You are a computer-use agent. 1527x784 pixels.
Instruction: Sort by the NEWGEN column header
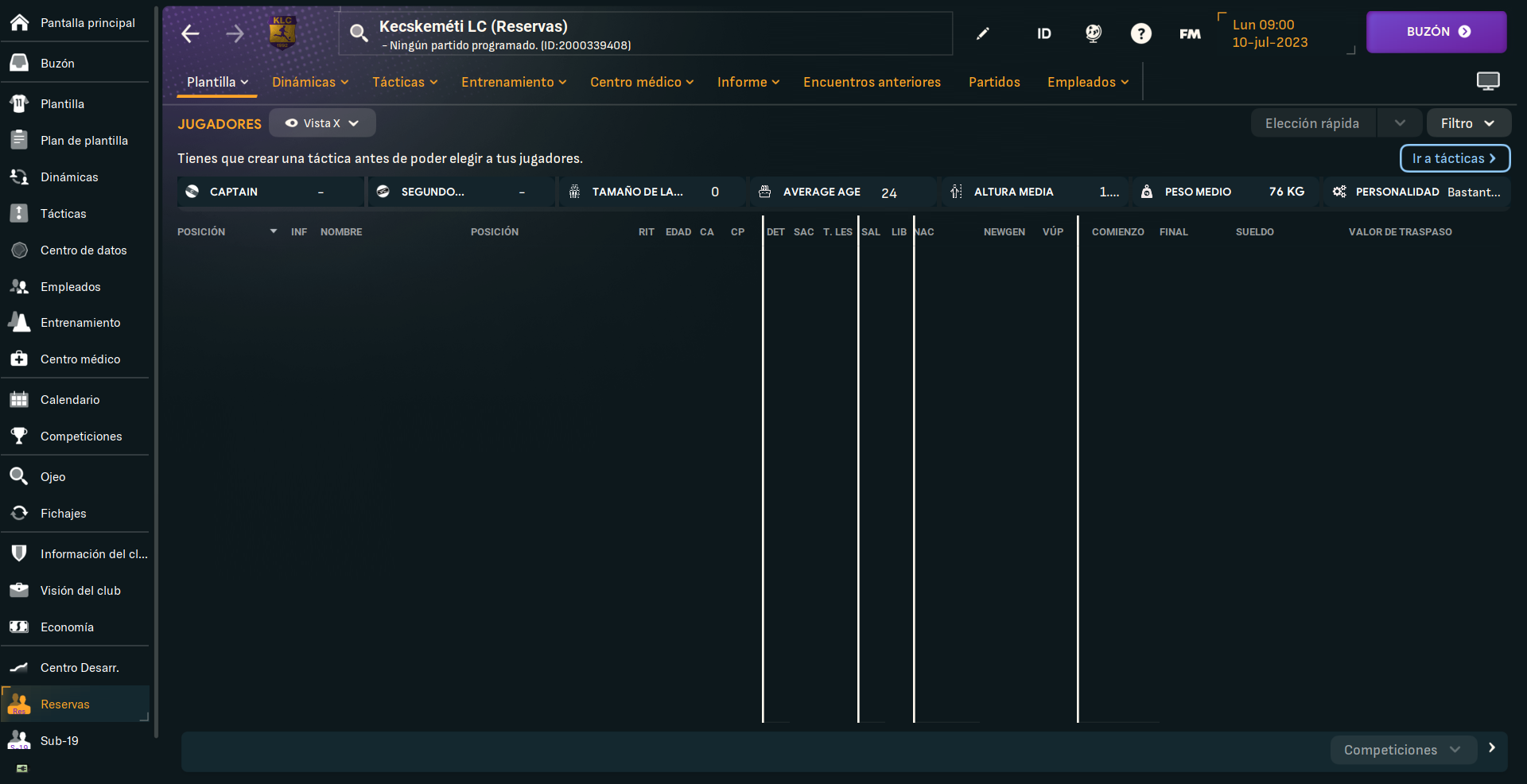1004,232
